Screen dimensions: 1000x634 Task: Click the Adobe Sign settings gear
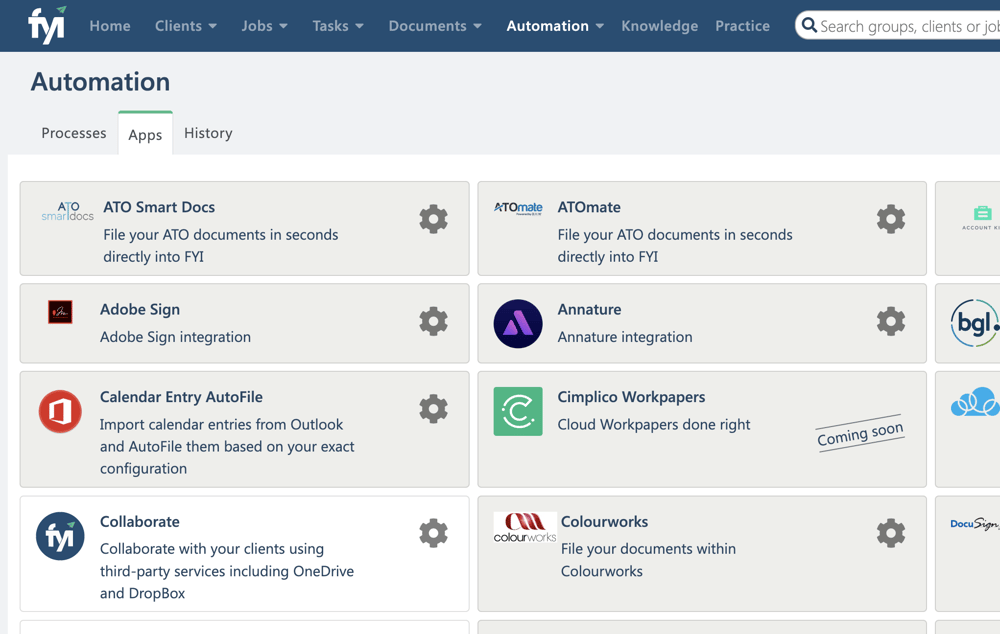click(433, 321)
